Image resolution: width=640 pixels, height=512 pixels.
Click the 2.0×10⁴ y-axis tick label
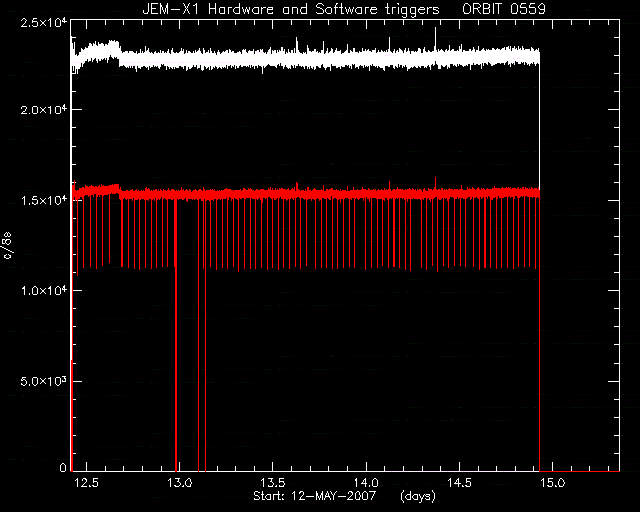[x=44, y=109]
